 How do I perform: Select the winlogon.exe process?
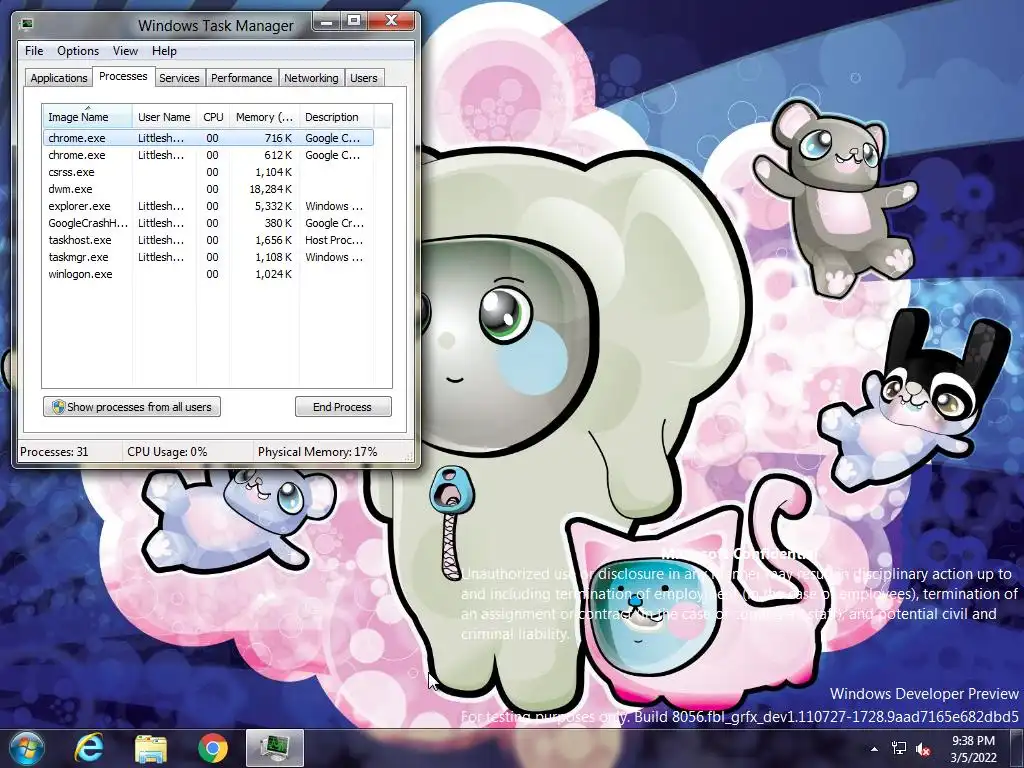click(x=208, y=274)
